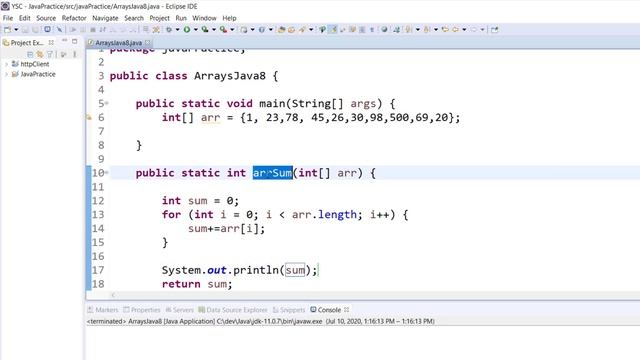This screenshot has height=360, width=640.
Task: Click the New Java Class icon
Action: pyautogui.click(x=262, y=29)
